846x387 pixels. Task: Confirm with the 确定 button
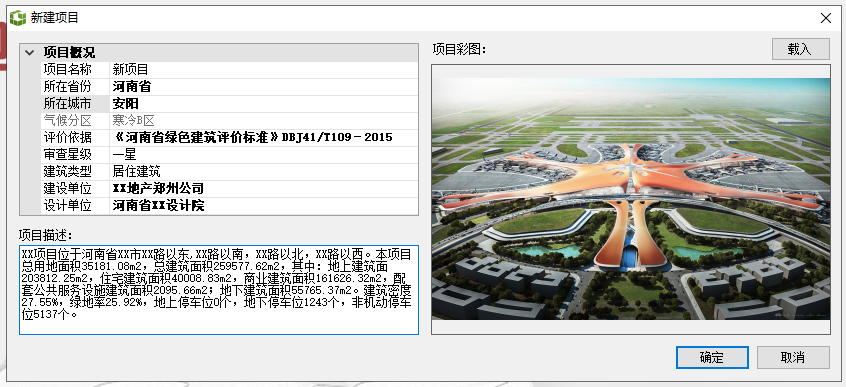712,357
